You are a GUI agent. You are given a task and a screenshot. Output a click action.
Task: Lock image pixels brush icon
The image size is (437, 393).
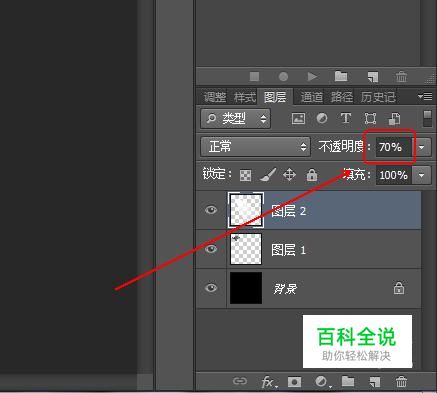267,175
